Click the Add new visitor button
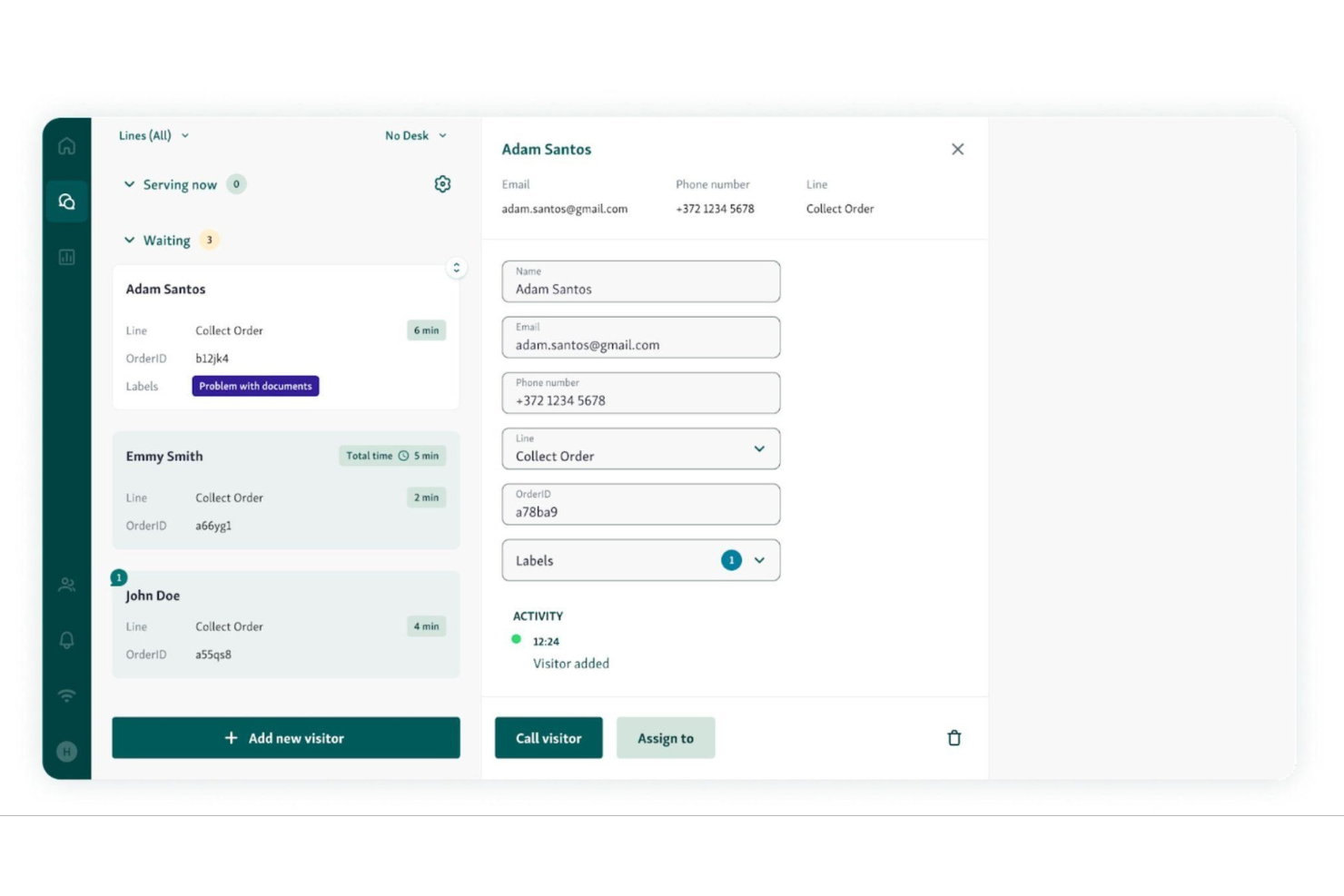 286,738
